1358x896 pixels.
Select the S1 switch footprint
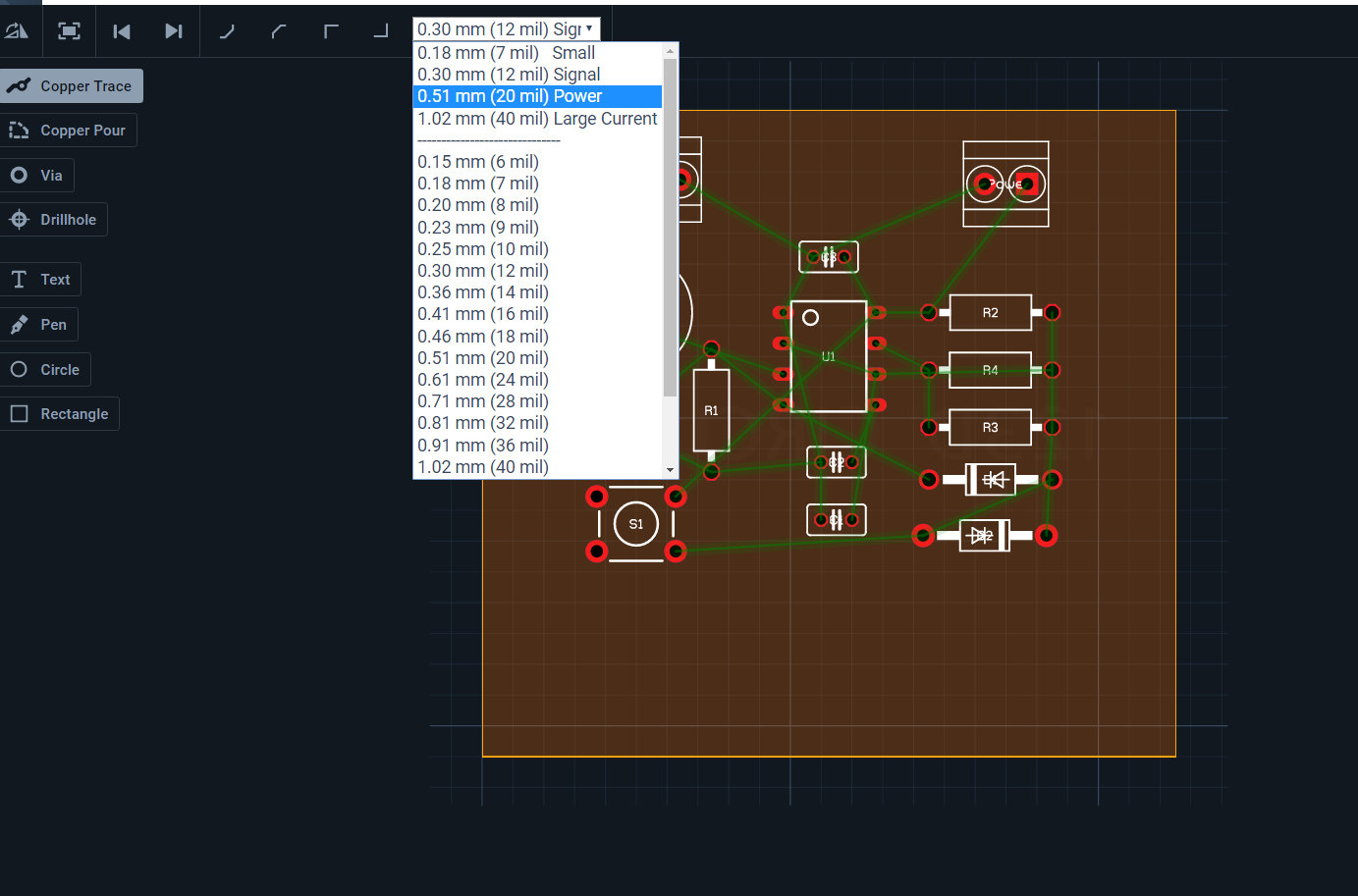click(x=636, y=524)
